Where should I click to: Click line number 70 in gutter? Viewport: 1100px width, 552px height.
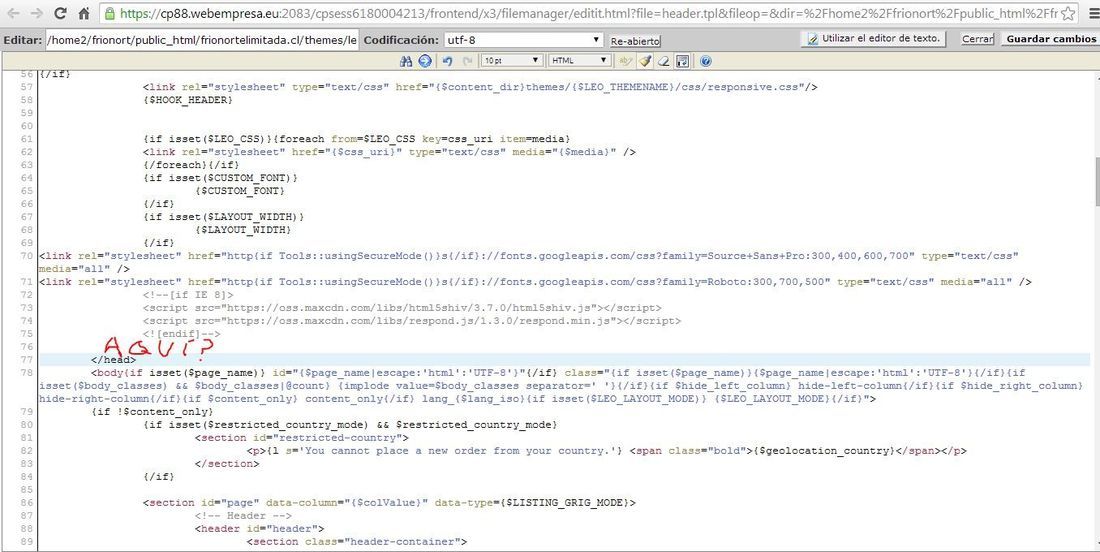(x=27, y=256)
